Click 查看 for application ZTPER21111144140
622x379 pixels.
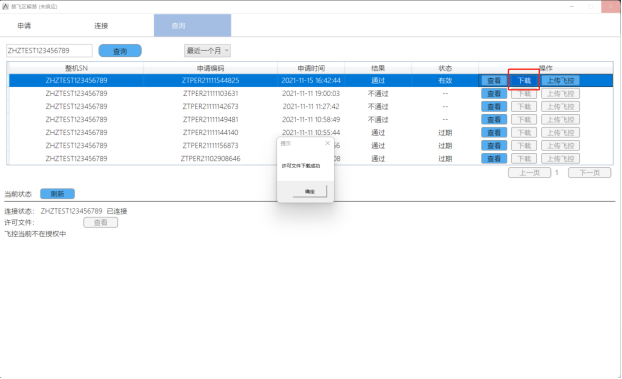[494, 133]
